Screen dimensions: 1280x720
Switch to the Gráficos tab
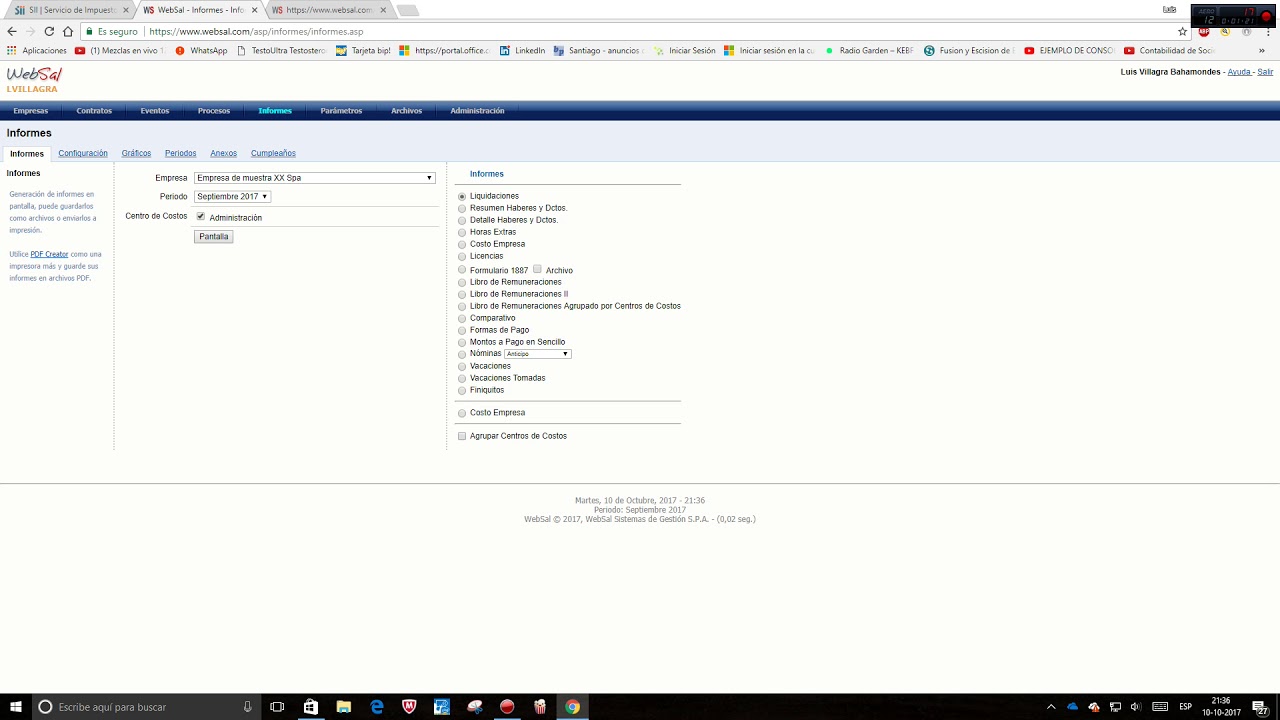136,153
